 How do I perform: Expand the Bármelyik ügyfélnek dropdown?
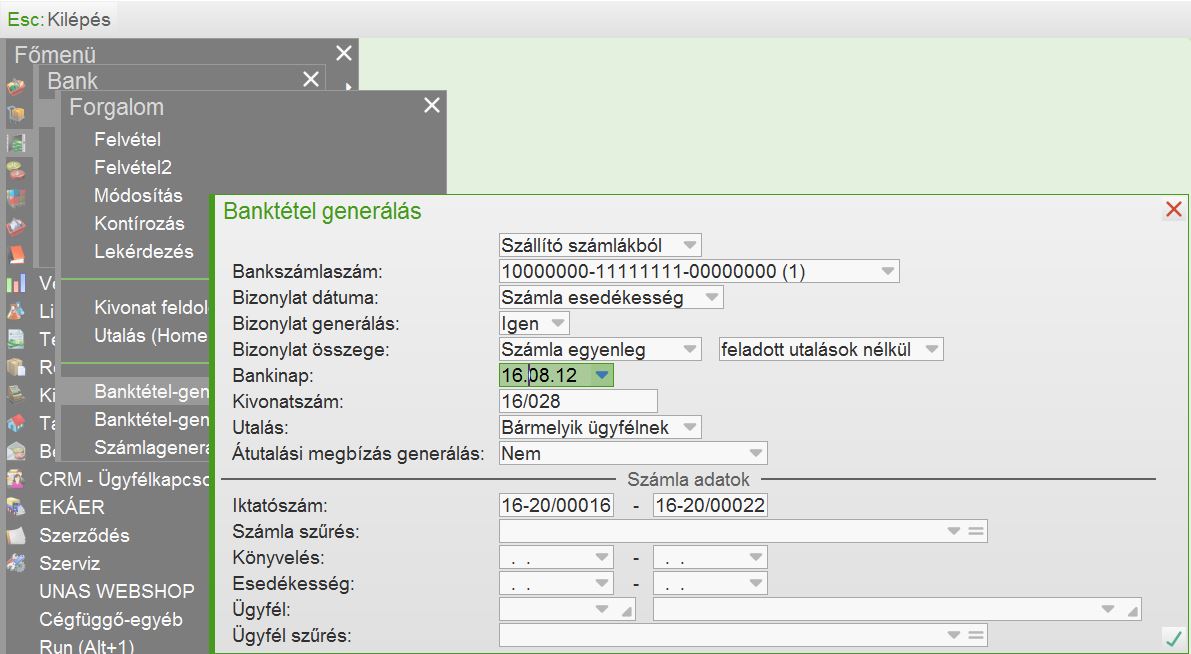690,427
